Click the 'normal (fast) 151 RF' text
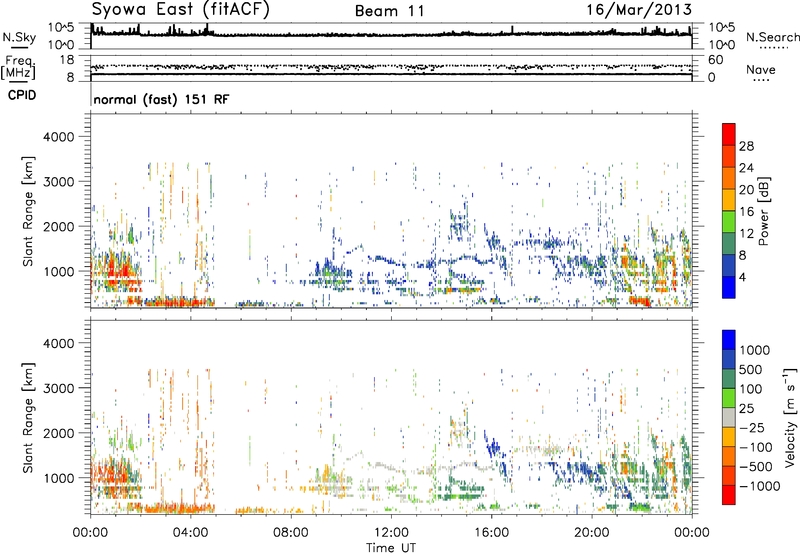The image size is (800, 554). point(161,99)
